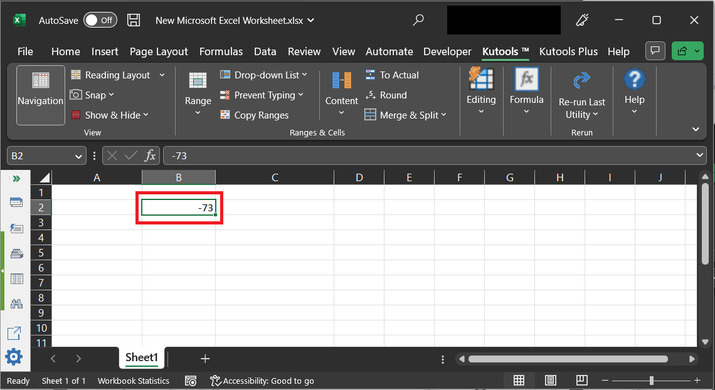Open the Comments speech bubble button
Image resolution: width=715 pixels, height=390 pixels.
(x=655, y=51)
